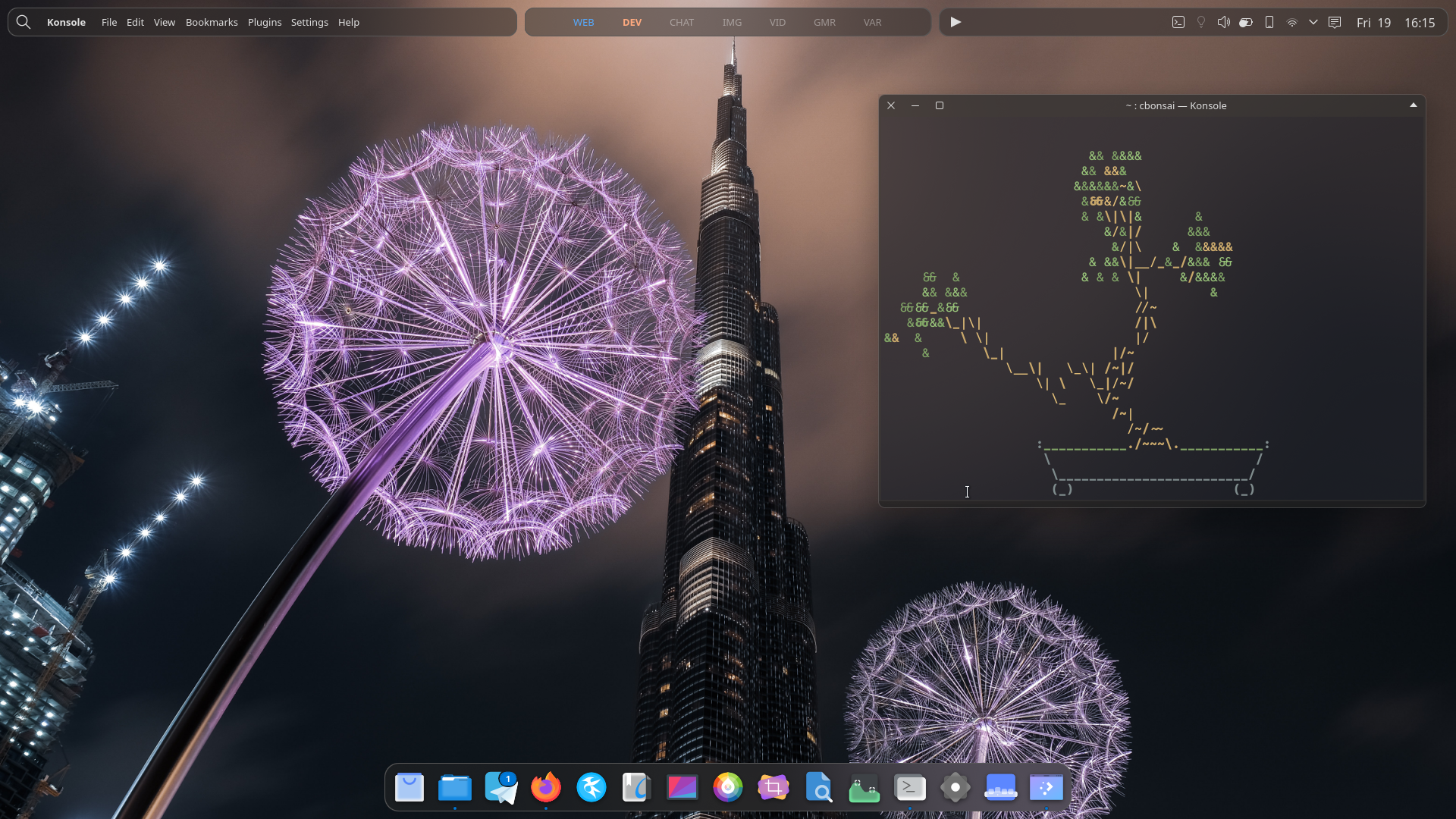Click the '~ : cbonsai — Konsole' window title
1456x819 pixels.
pyautogui.click(x=1175, y=105)
